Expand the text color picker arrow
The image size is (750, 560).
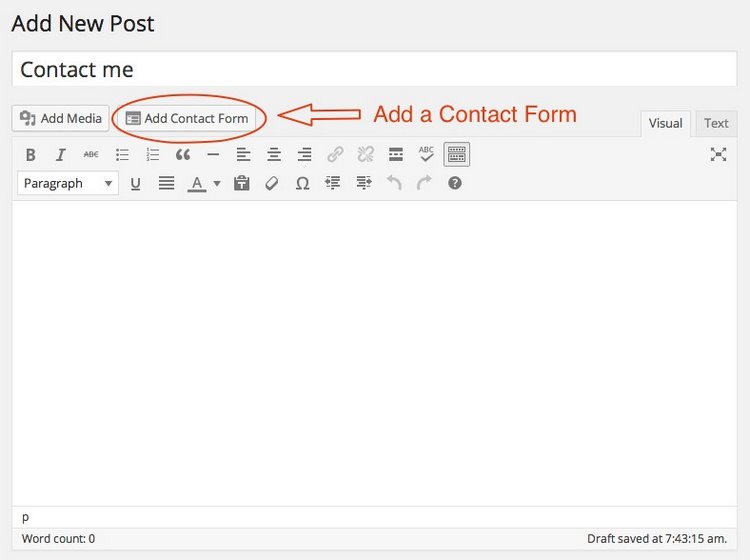click(217, 184)
